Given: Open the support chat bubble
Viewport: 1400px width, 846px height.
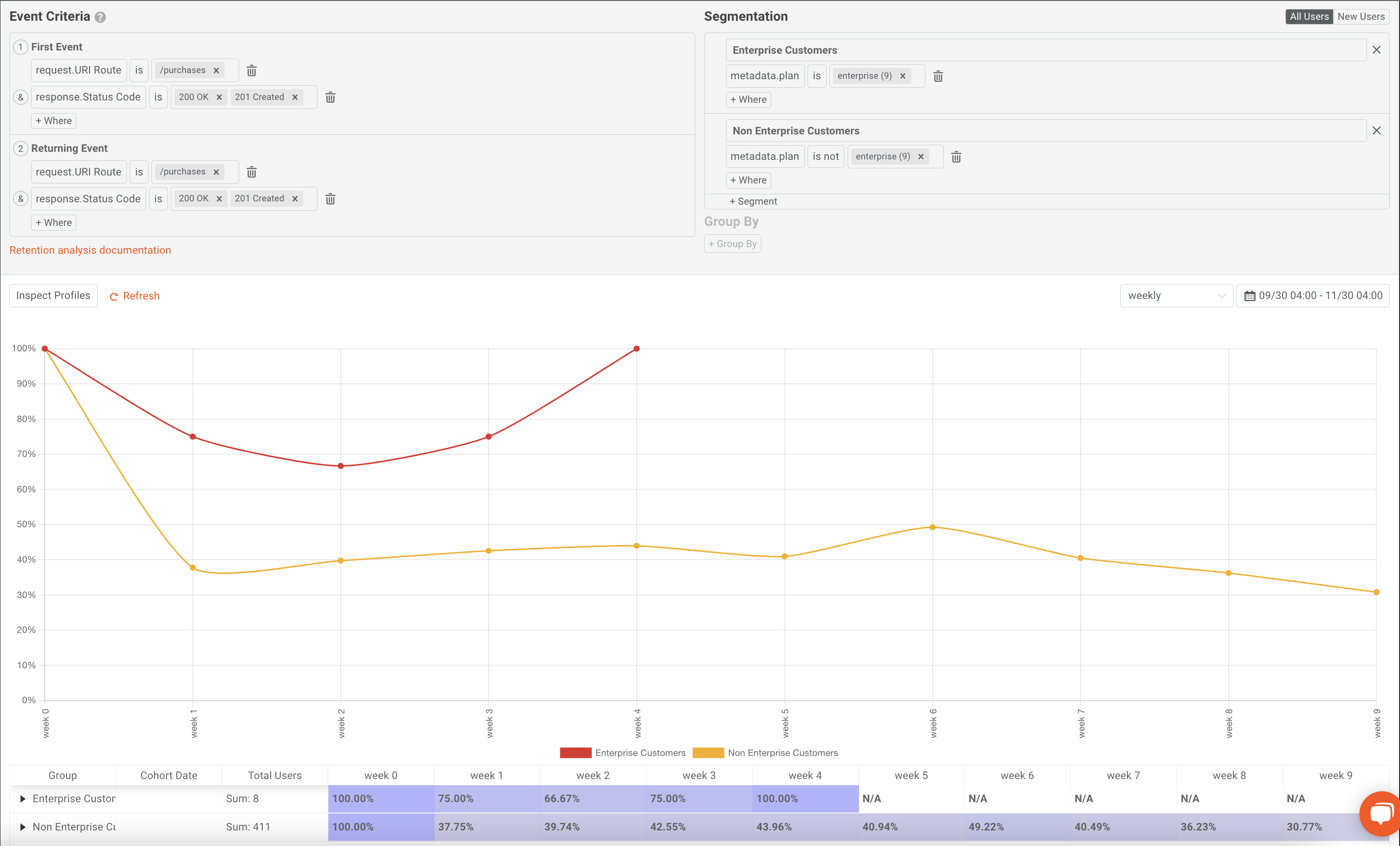Looking at the screenshot, I should 1380,813.
